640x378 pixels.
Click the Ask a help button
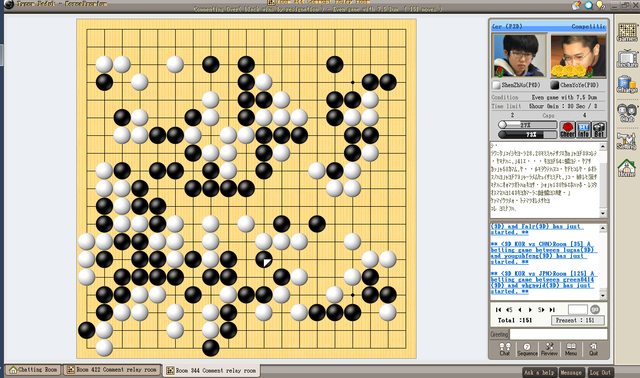point(539,372)
